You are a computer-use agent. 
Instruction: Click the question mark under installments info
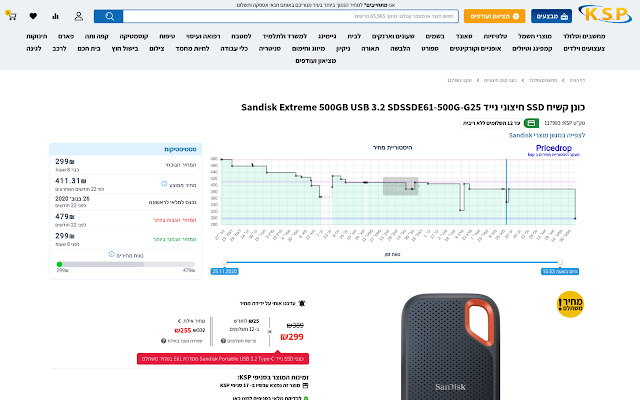(223, 341)
